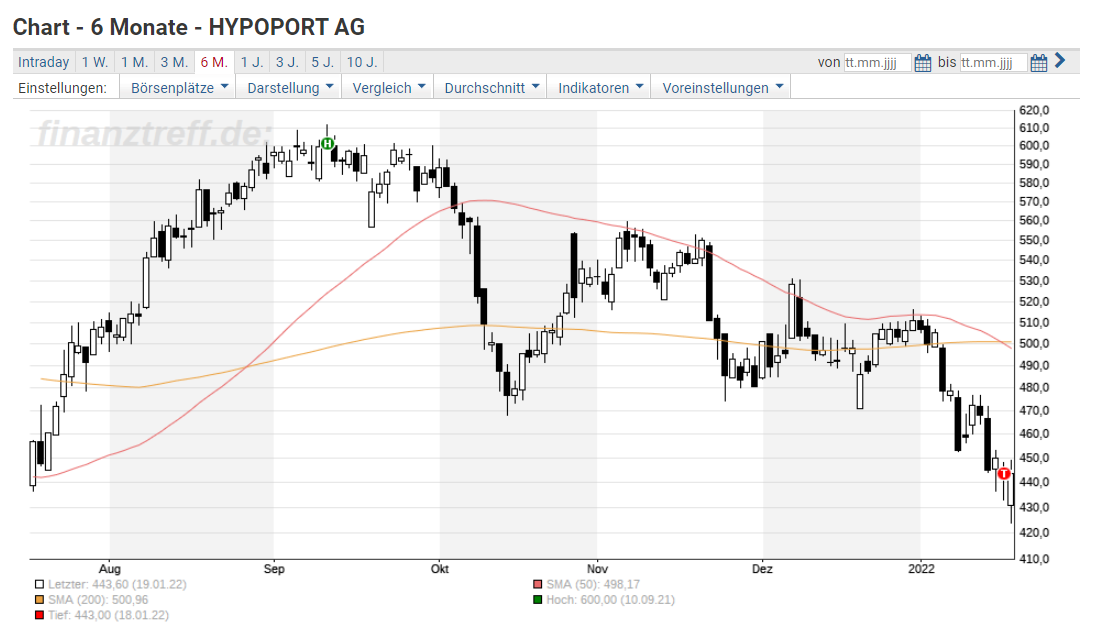Click the blue arrow to apply date range
Screen dimensions: 1094x641
1061,61
